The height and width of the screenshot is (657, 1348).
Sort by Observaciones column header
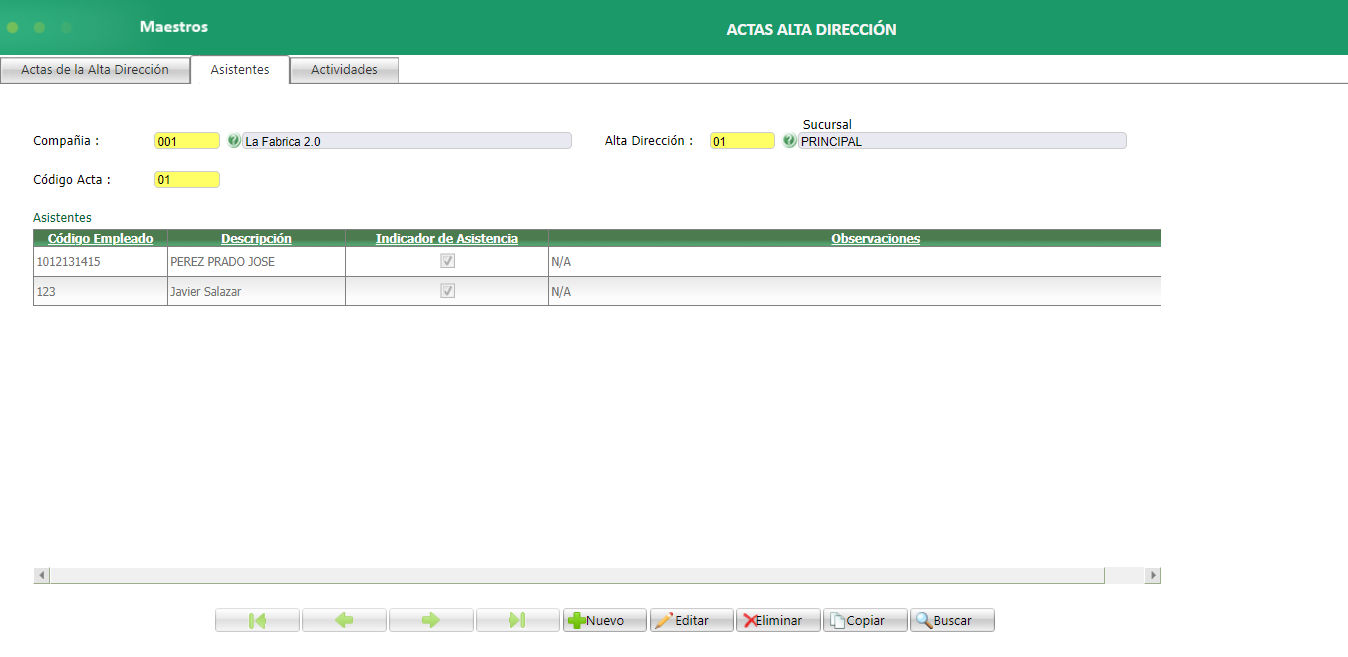[x=876, y=238]
